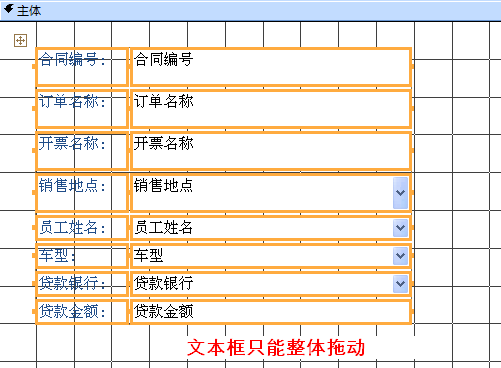Screen dimensions: 501x368
Task: Expand the 贷款银行 combo box arrow
Action: pyautogui.click(x=400, y=284)
